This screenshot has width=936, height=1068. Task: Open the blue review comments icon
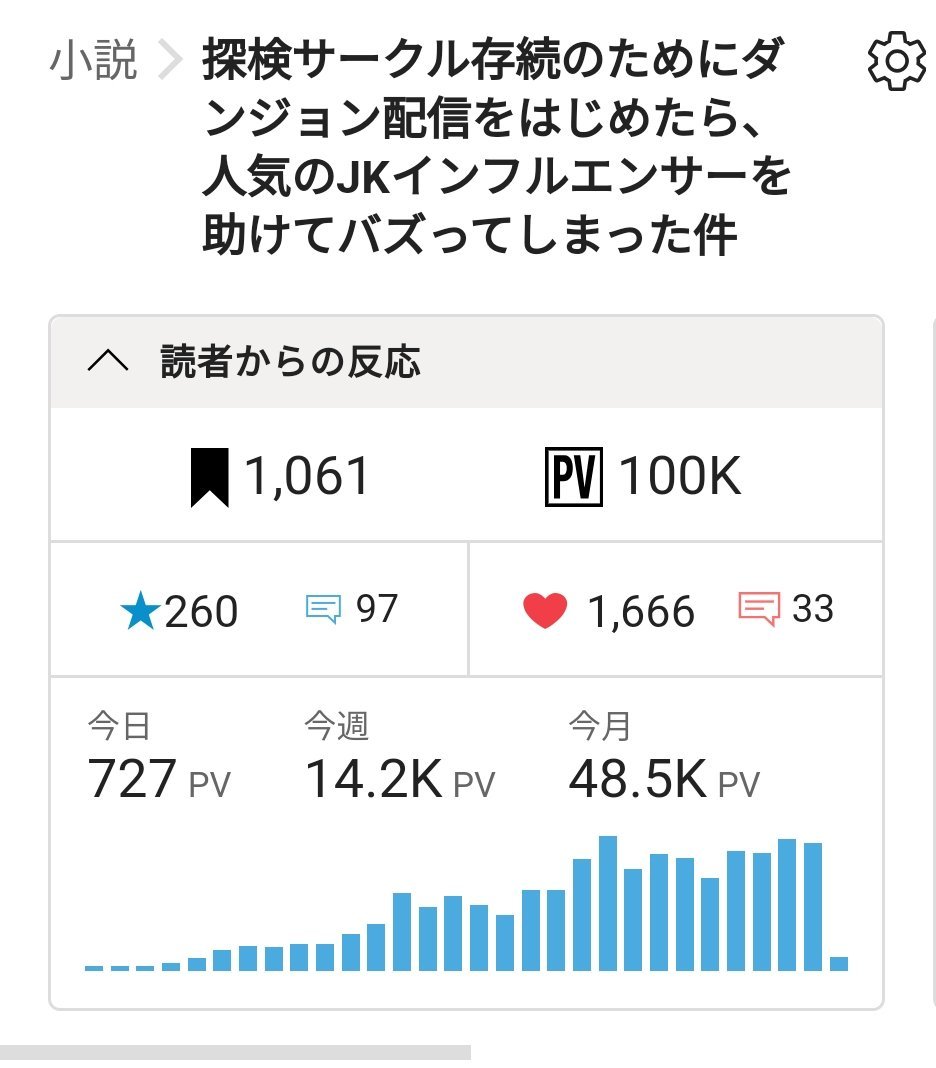point(323,609)
